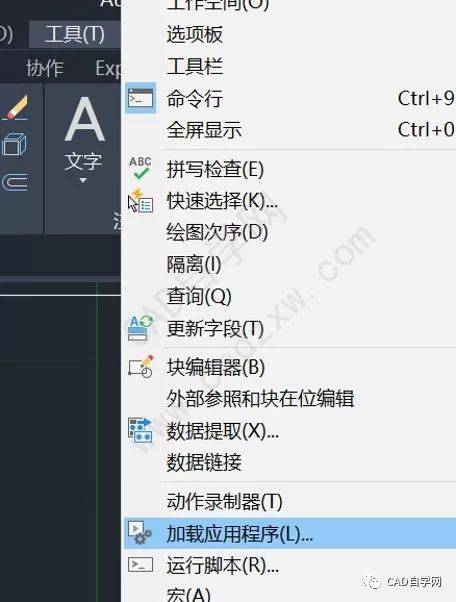Click the load application gear icon
The height and width of the screenshot is (602, 456).
[x=140, y=533]
